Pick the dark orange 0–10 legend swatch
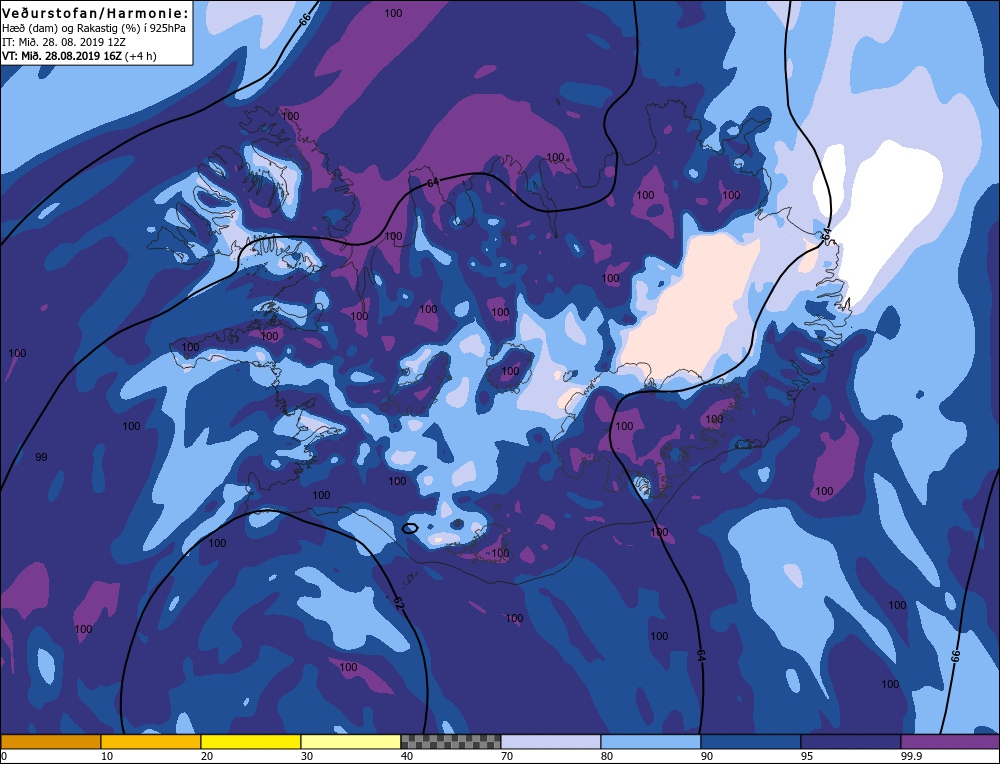This screenshot has height=764, width=1000. [x=50, y=742]
